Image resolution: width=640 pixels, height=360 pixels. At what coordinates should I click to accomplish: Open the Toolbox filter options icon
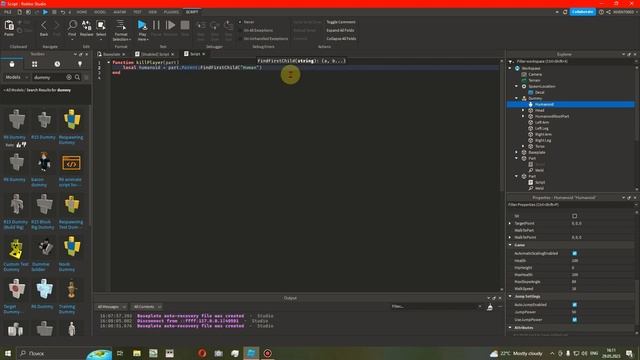pyautogui.click(x=86, y=77)
